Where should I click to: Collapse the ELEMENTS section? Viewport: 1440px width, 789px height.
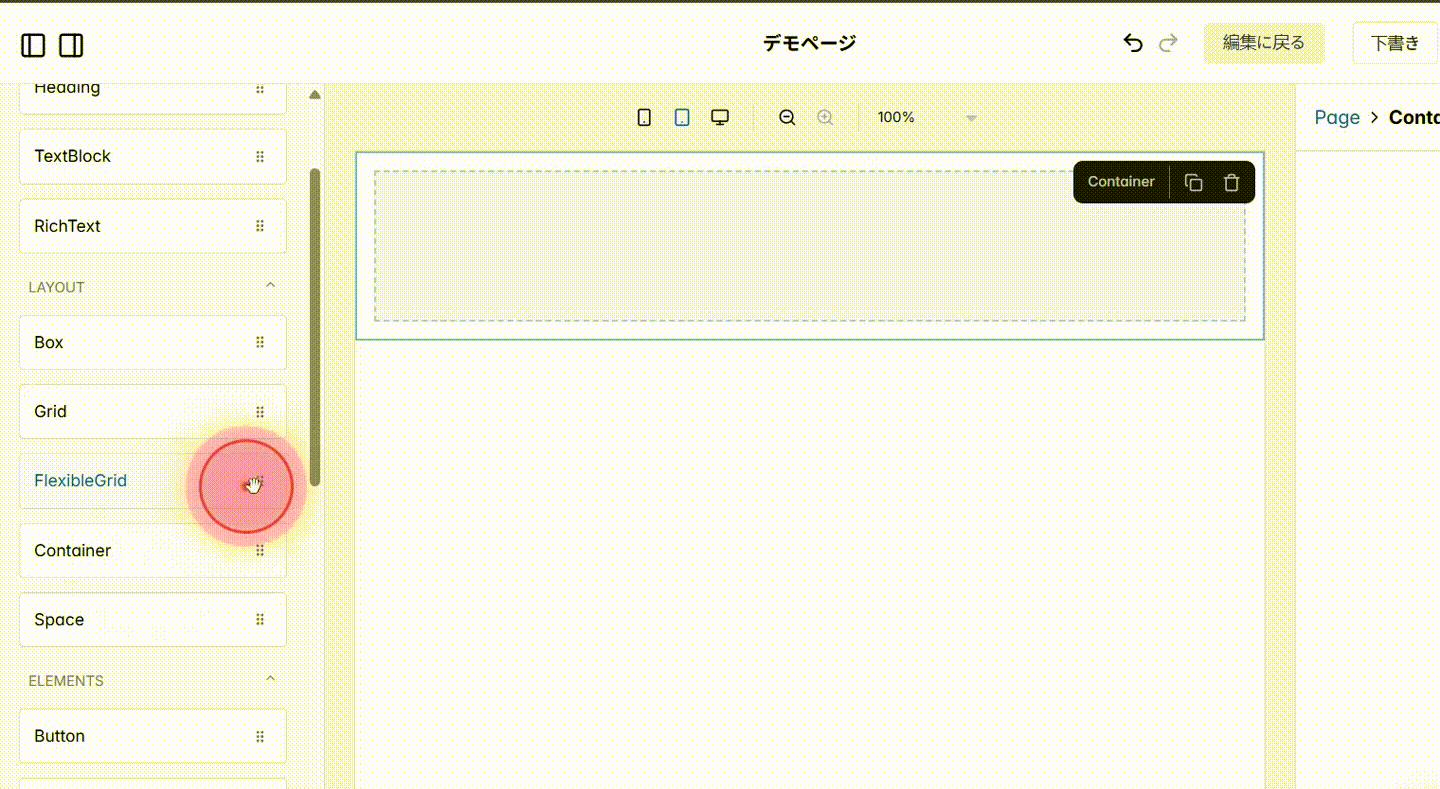coord(270,678)
